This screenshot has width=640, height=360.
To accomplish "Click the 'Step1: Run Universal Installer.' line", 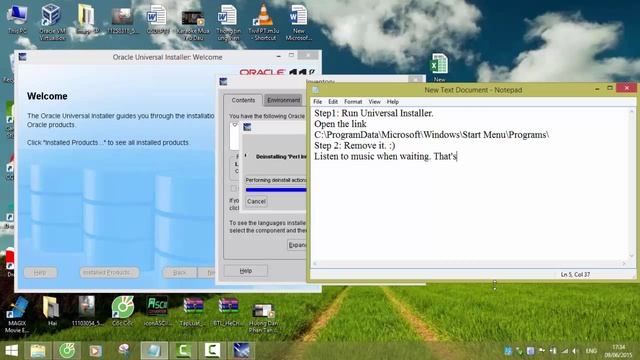I will coord(373,113).
